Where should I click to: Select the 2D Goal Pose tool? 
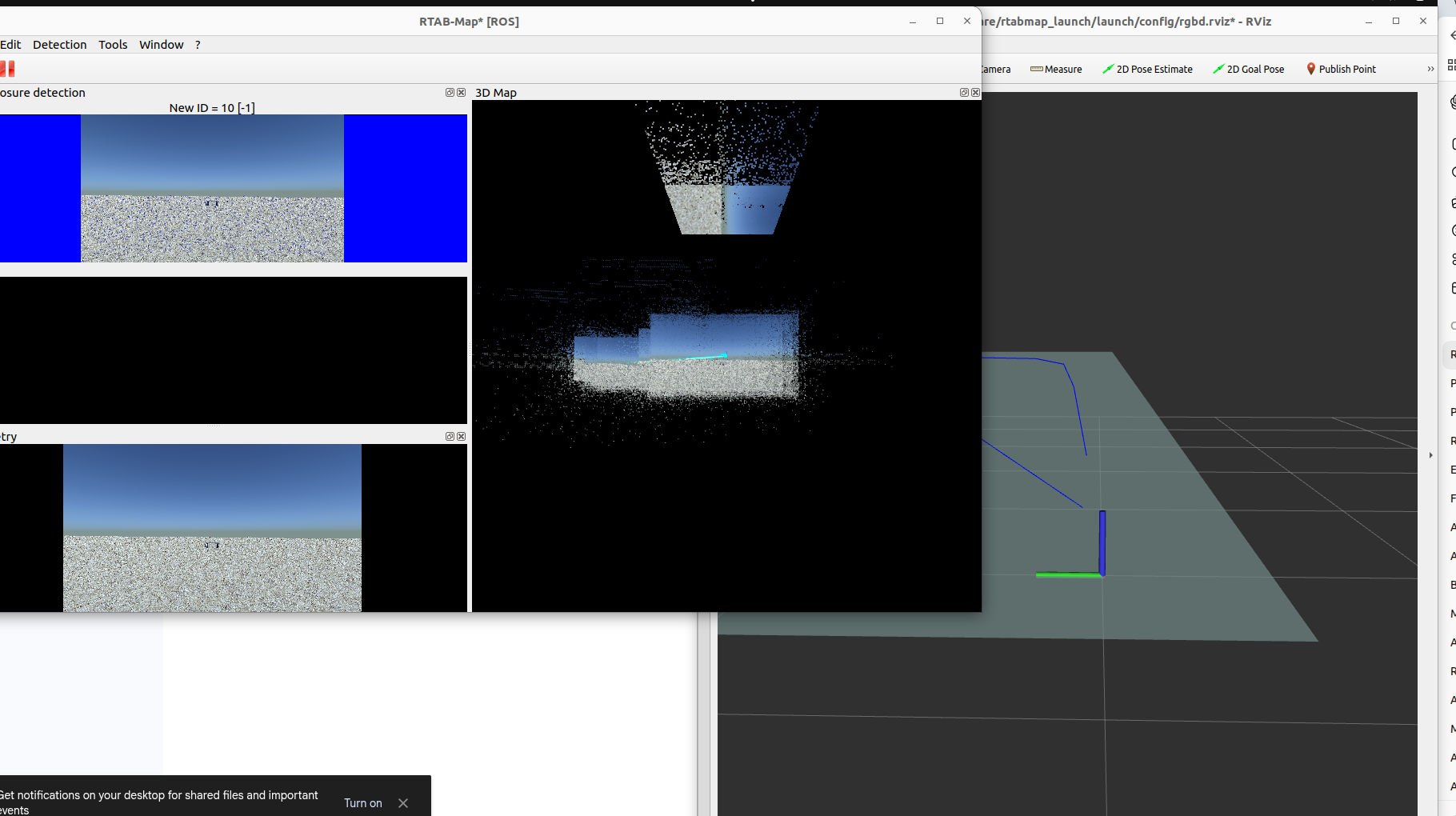(x=1248, y=70)
